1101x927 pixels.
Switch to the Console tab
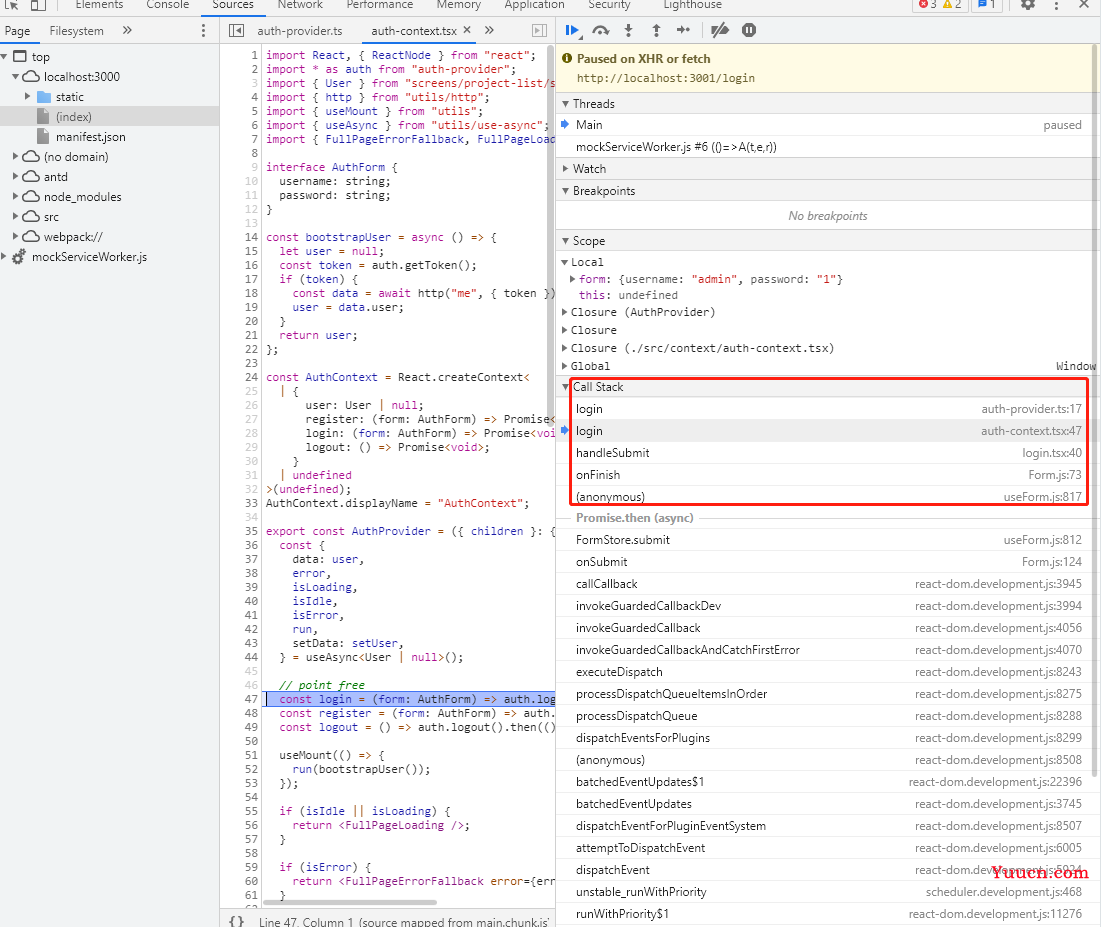[x=168, y=5]
